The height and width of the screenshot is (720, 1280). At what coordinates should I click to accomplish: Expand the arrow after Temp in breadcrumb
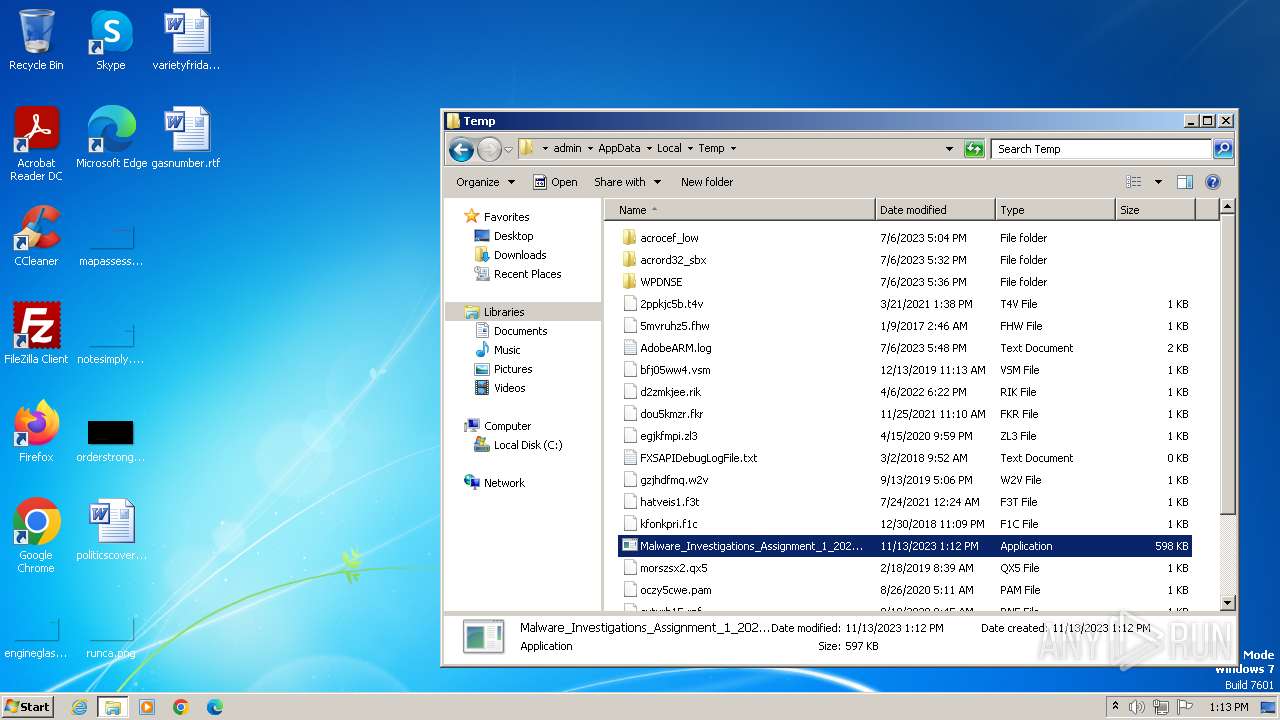[733, 148]
